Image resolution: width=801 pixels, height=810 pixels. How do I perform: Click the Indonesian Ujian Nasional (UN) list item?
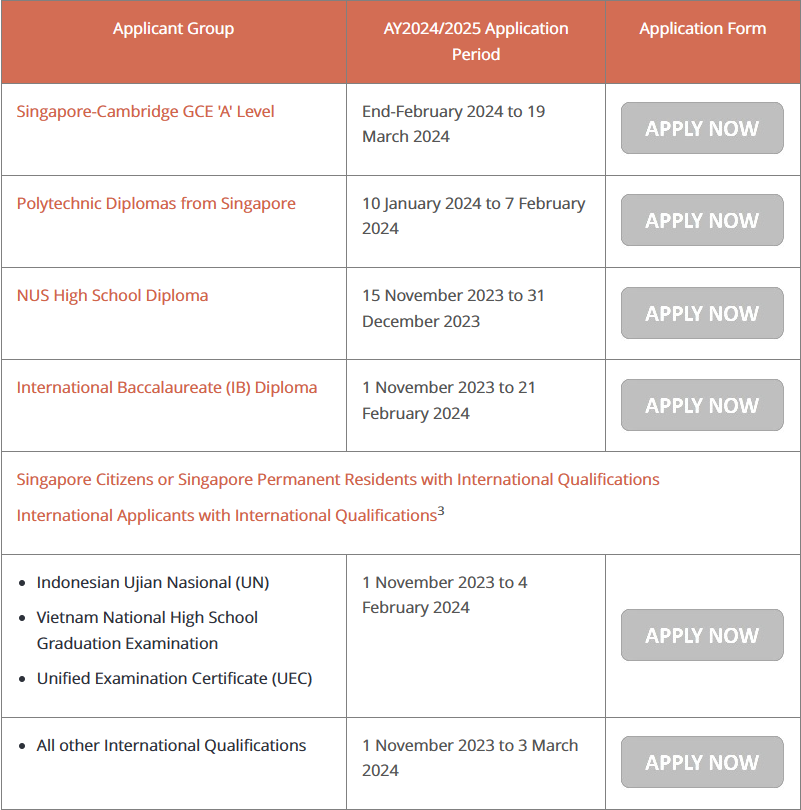point(153,583)
